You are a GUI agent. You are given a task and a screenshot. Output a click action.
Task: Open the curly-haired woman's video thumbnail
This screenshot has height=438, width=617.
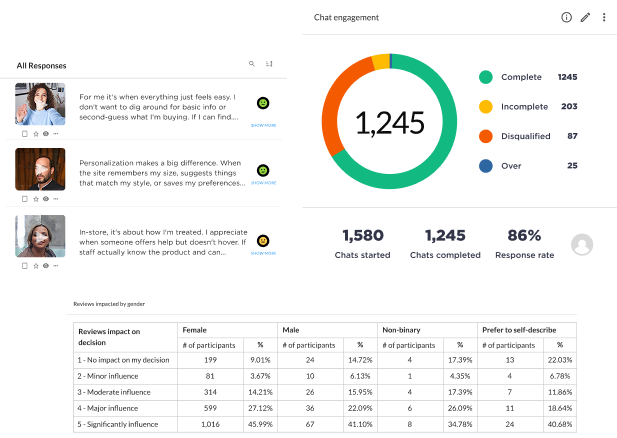pyautogui.click(x=40, y=104)
